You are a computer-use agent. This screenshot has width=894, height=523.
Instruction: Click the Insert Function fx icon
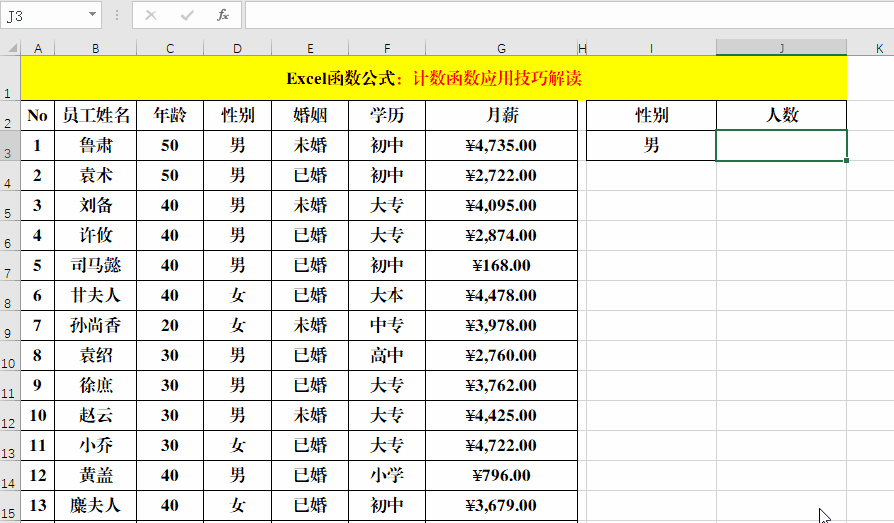click(223, 16)
